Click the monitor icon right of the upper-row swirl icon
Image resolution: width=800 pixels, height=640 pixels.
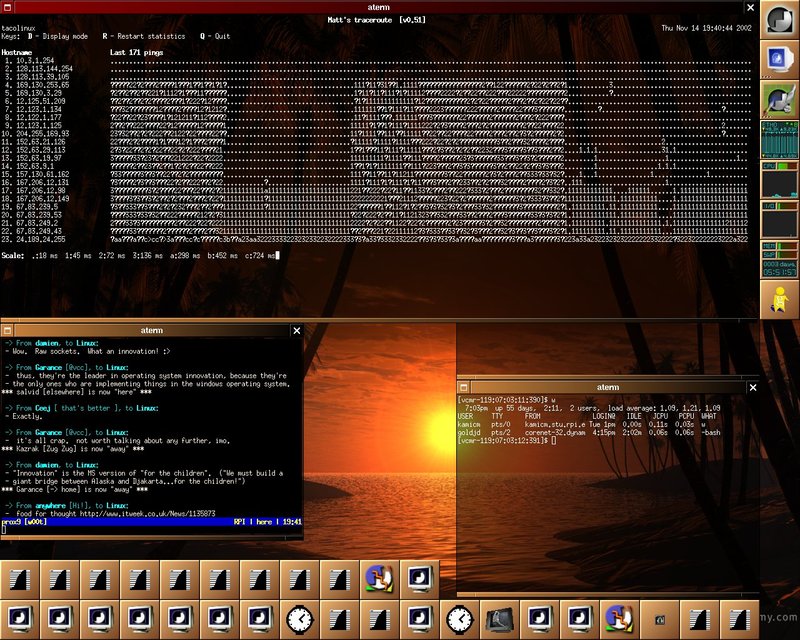pyautogui.click(x=419, y=579)
